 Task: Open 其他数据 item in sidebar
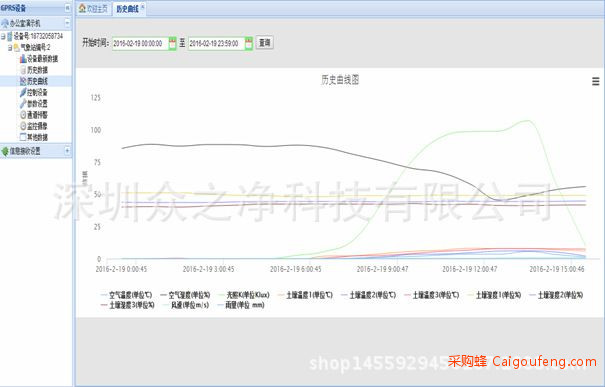tap(34, 137)
